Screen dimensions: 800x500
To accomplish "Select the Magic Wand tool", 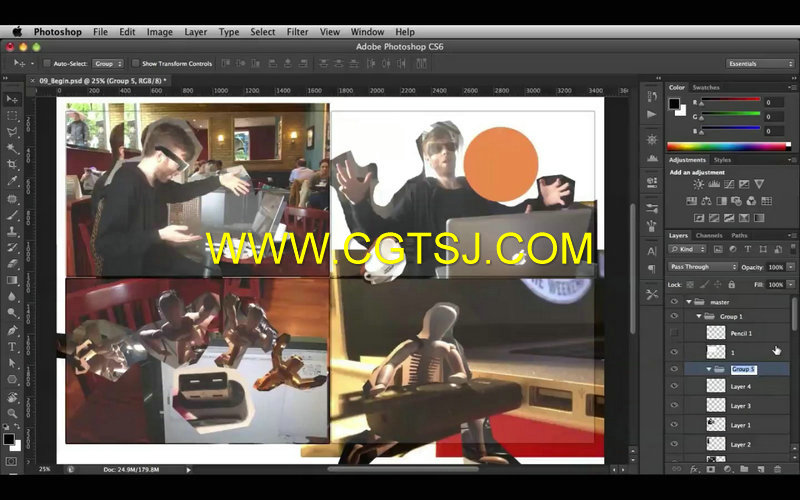I will tap(12, 148).
